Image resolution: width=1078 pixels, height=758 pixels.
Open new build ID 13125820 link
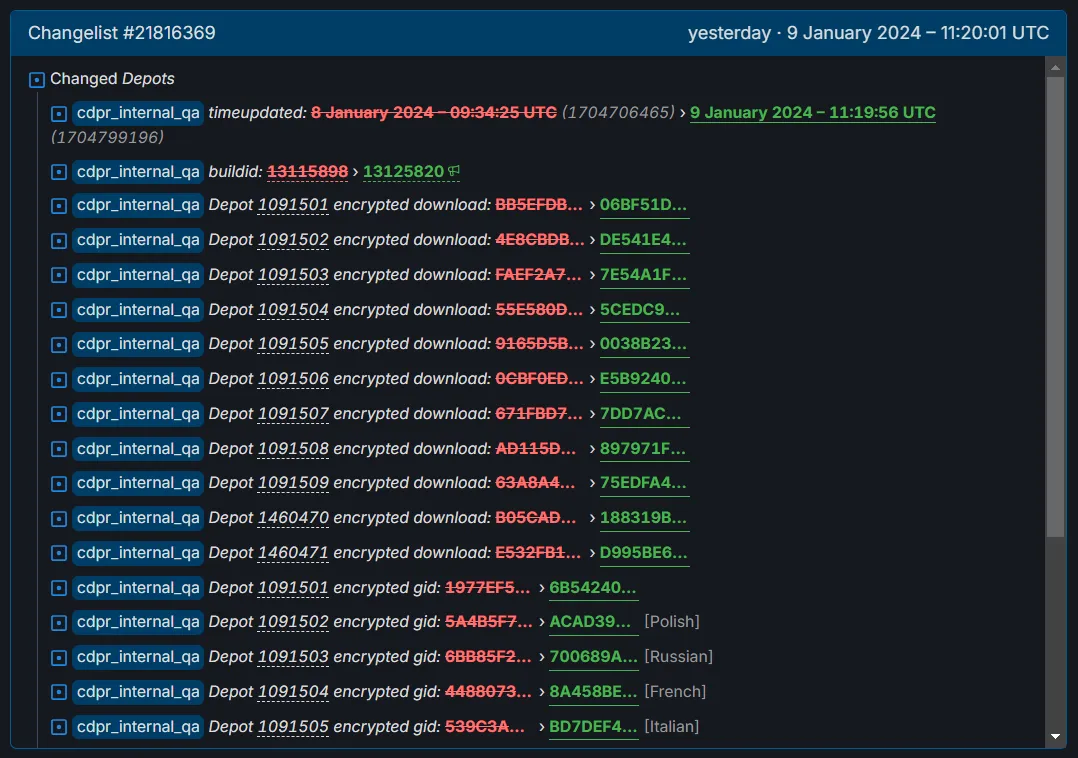(404, 171)
